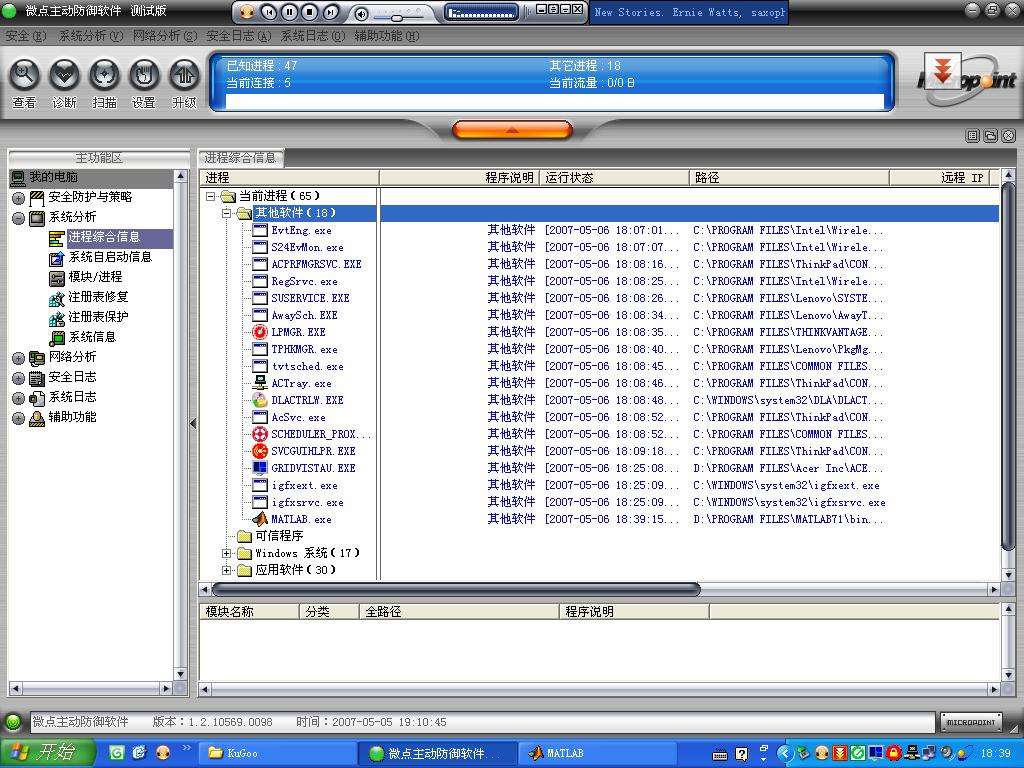Select the 进程综合信息 tab
Viewport: 1024px width, 768px height.
tap(240, 157)
